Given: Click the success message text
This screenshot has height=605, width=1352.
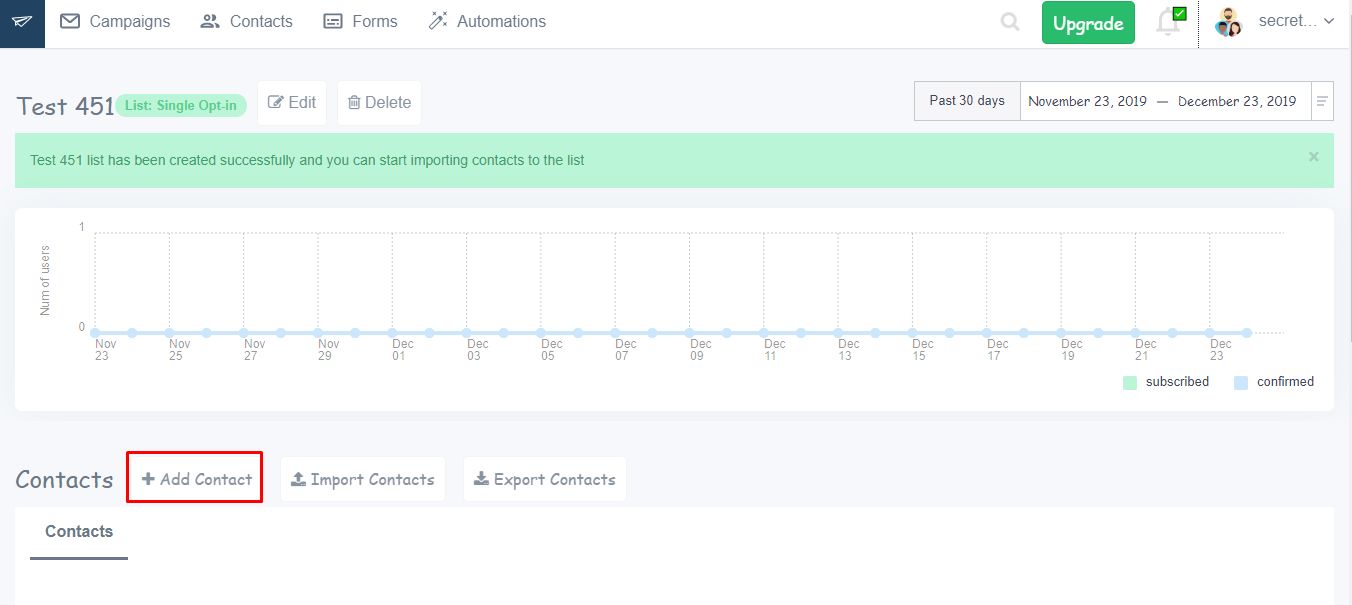Looking at the screenshot, I should click(x=307, y=160).
